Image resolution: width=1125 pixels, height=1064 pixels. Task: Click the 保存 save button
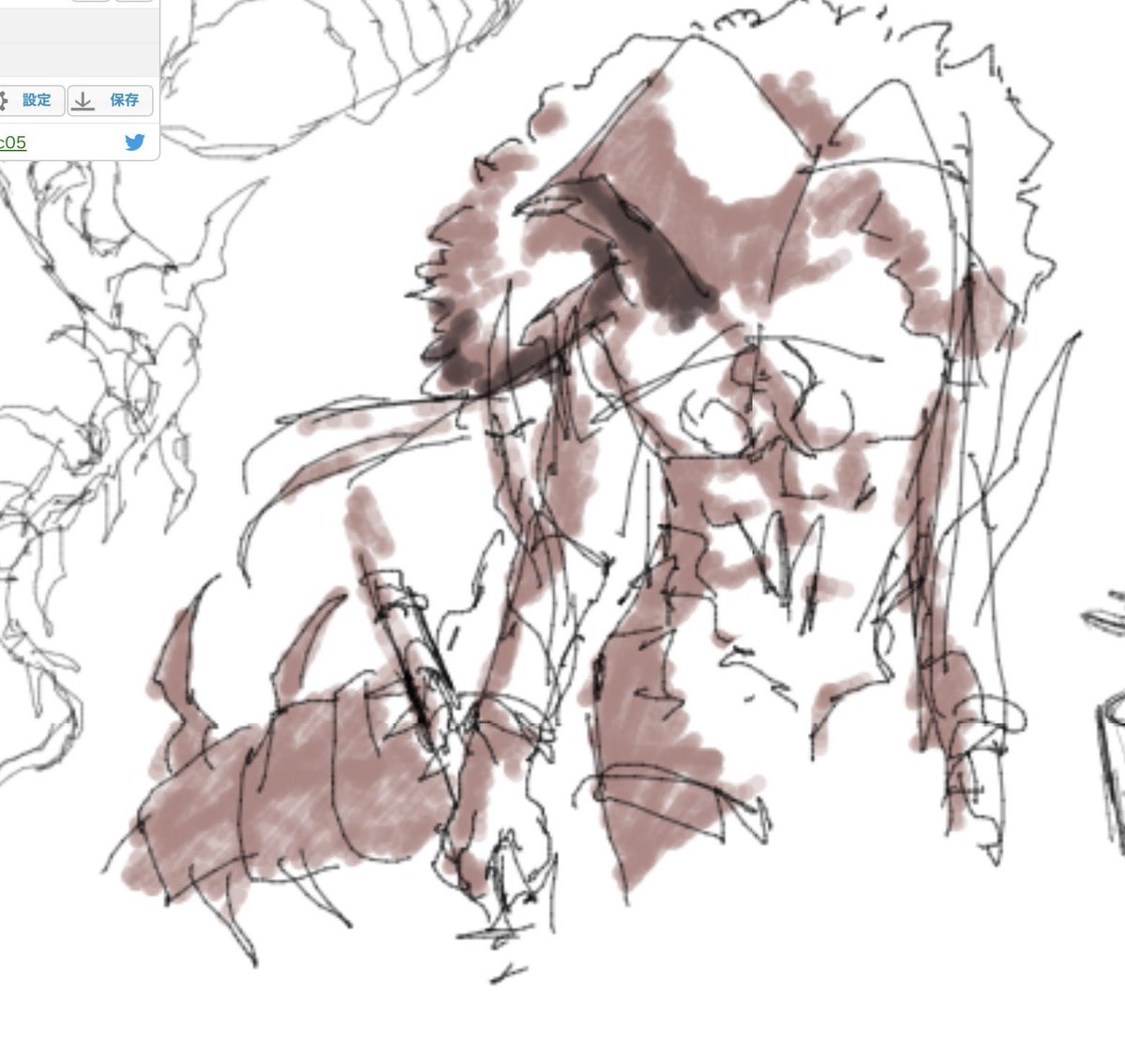pos(110,100)
